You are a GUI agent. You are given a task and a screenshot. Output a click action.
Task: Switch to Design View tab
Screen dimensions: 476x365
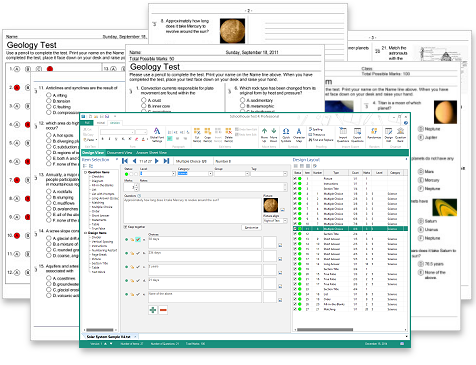point(93,153)
